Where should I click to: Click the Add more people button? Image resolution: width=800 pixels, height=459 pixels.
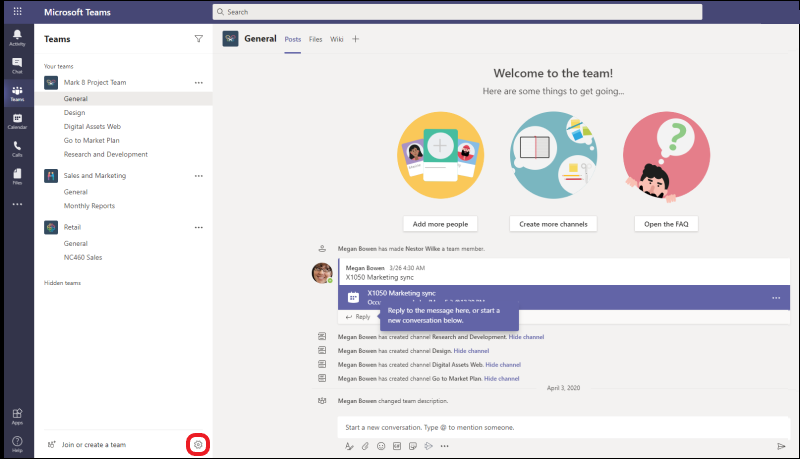(x=440, y=224)
